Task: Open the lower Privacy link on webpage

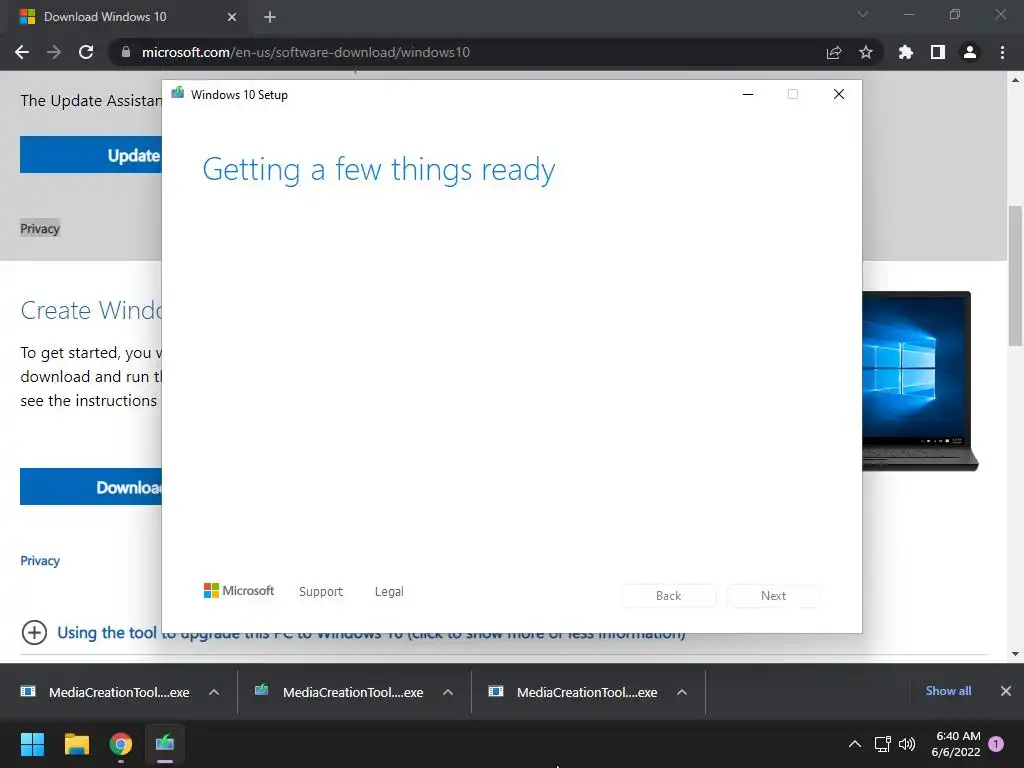Action: coord(40,560)
